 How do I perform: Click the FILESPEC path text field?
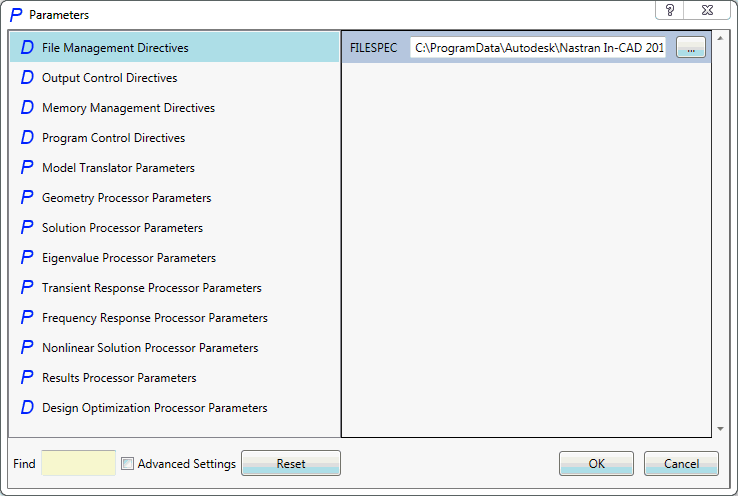pyautogui.click(x=539, y=48)
